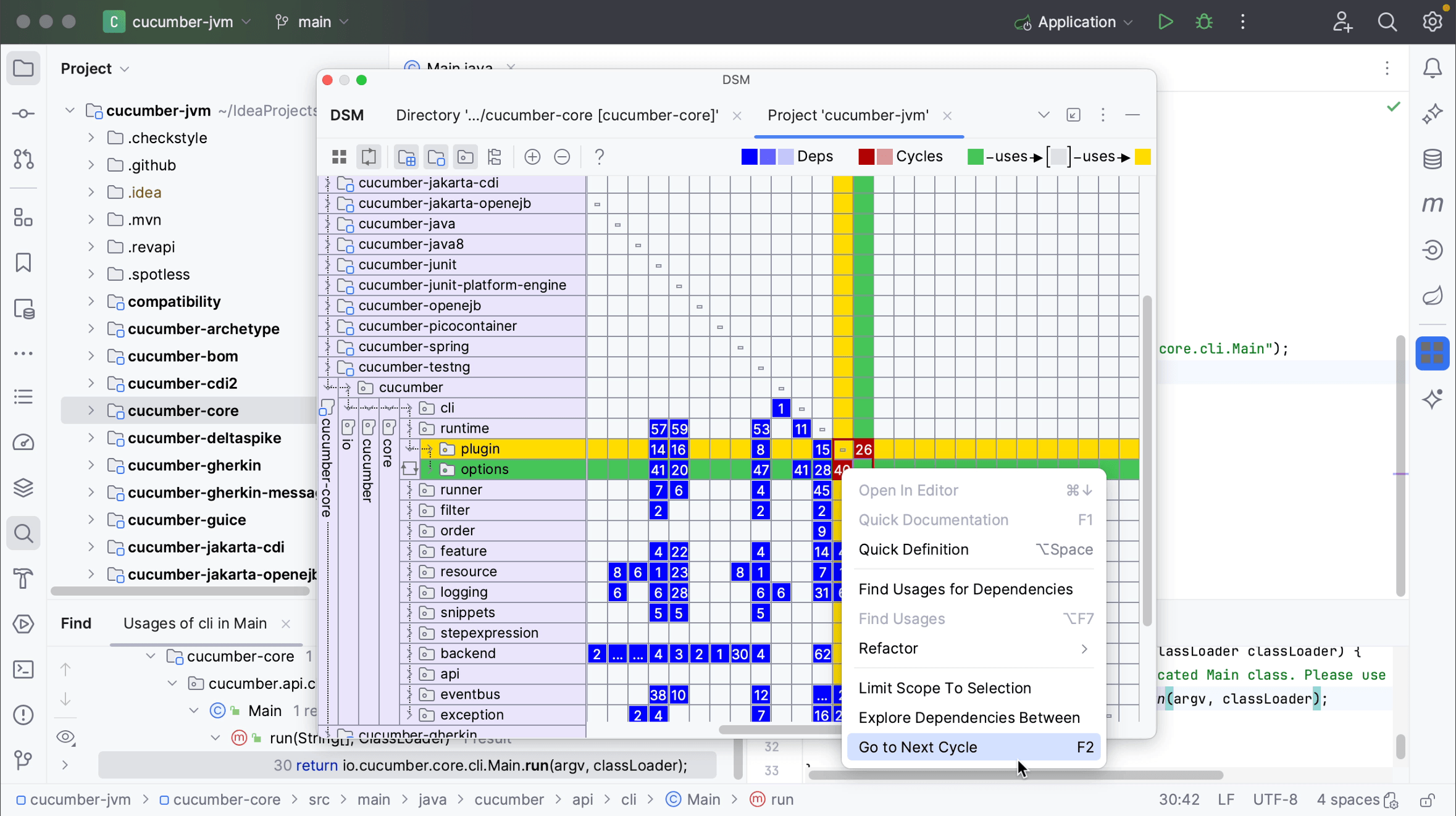Click the DSM vertical scrollbar
The image size is (1456, 816).
tap(1147, 460)
